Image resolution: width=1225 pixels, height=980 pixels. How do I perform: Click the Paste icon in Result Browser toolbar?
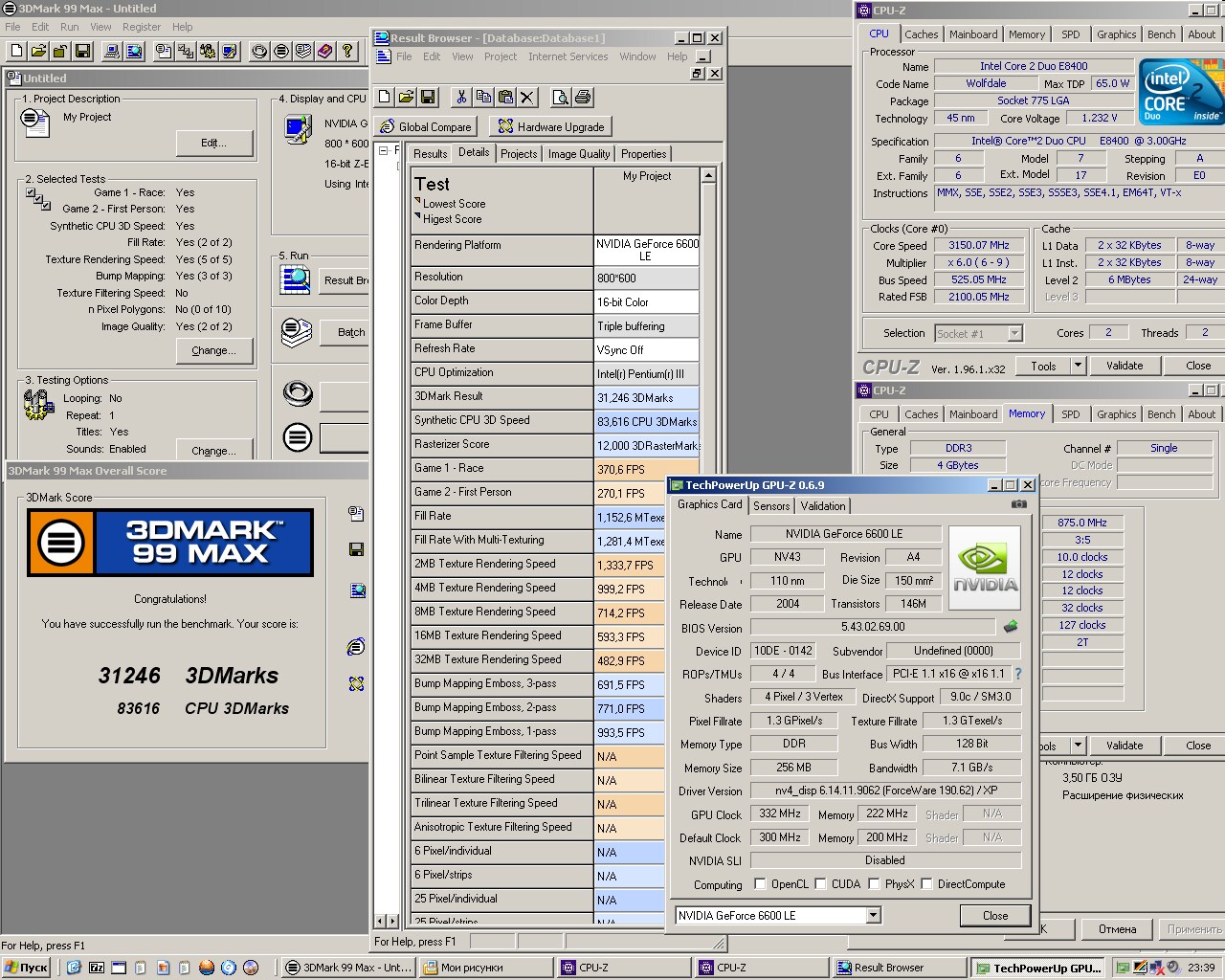[x=505, y=97]
